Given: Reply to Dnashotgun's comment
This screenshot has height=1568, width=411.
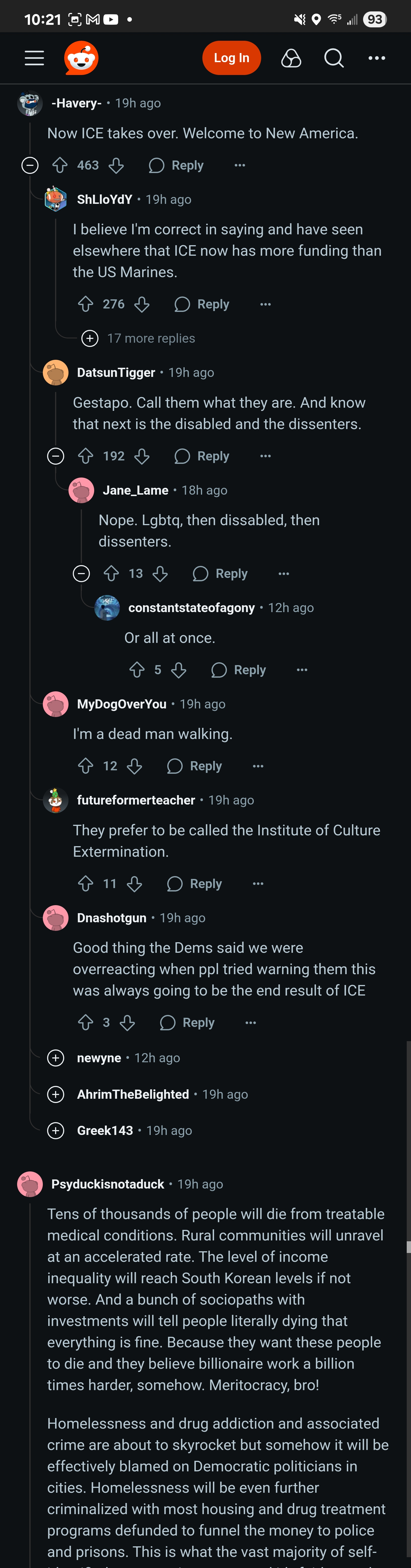Looking at the screenshot, I should coord(187,1023).
